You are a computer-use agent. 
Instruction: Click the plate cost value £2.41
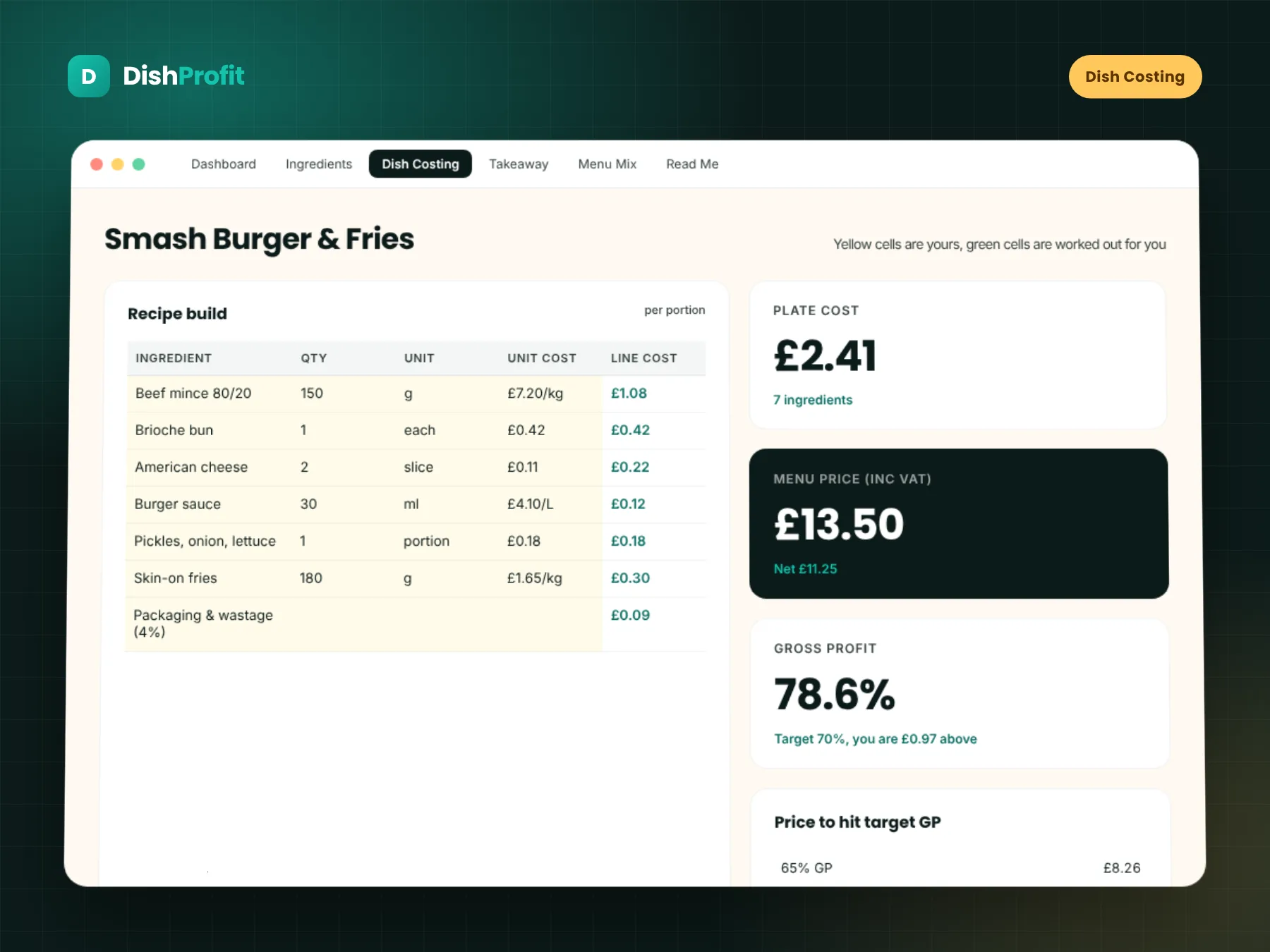point(825,355)
